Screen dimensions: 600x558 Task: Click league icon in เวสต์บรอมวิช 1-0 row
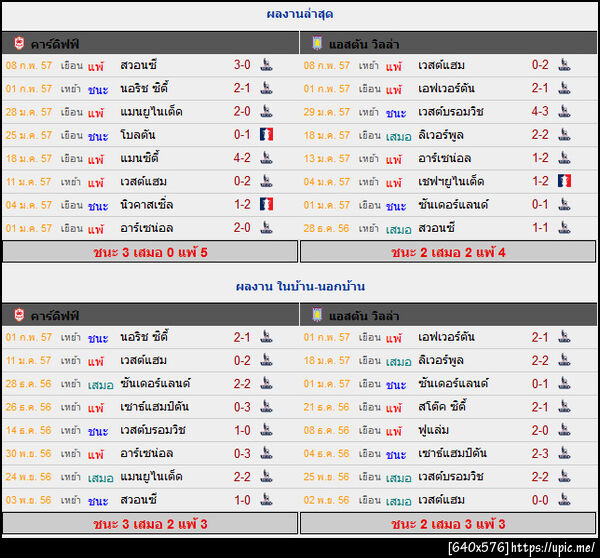tap(266, 430)
